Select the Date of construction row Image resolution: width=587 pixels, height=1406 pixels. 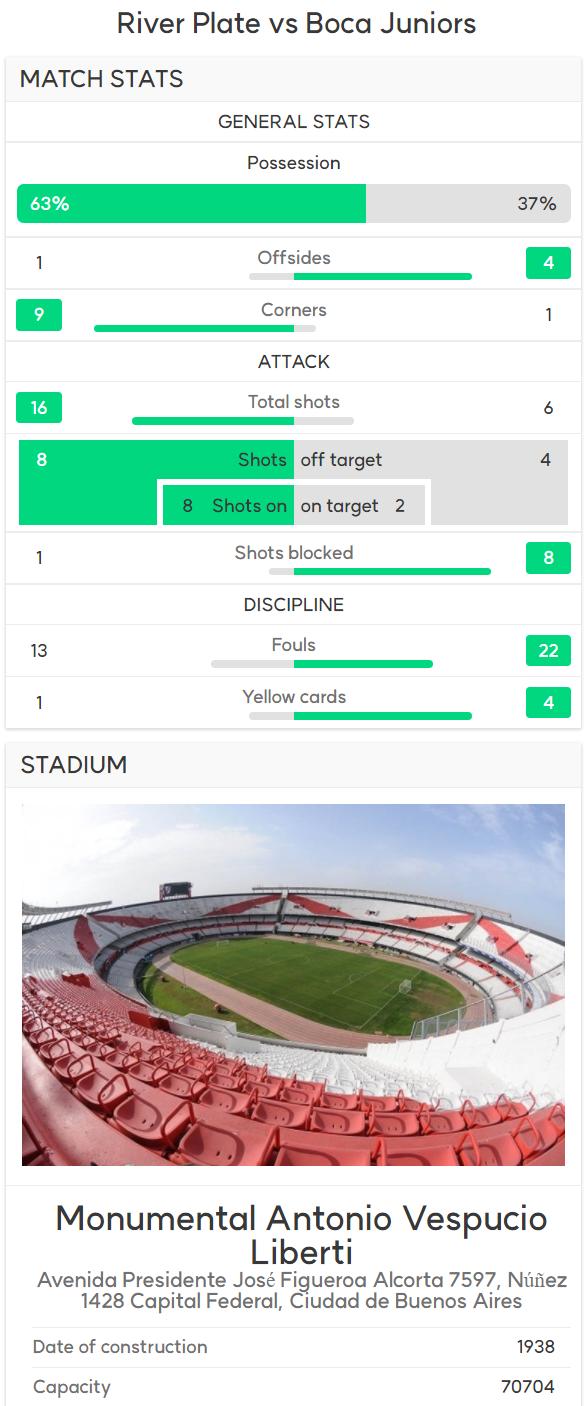pyautogui.click(x=293, y=1347)
